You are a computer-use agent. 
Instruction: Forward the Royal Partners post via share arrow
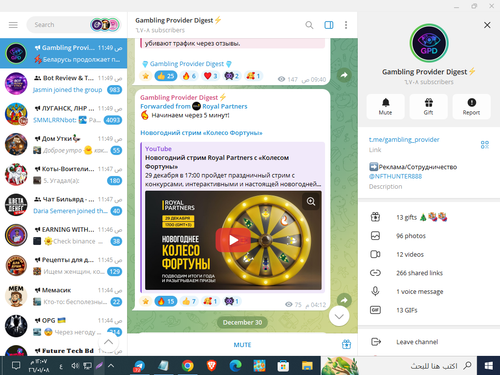click(x=344, y=300)
